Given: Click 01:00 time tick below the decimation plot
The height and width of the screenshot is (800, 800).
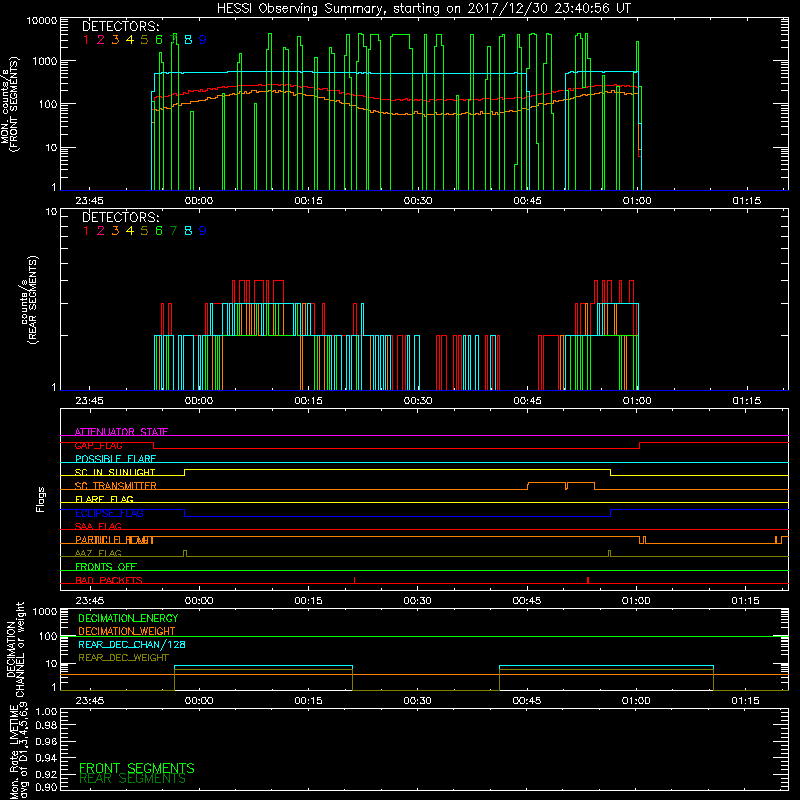Looking at the screenshot, I should [636, 701].
